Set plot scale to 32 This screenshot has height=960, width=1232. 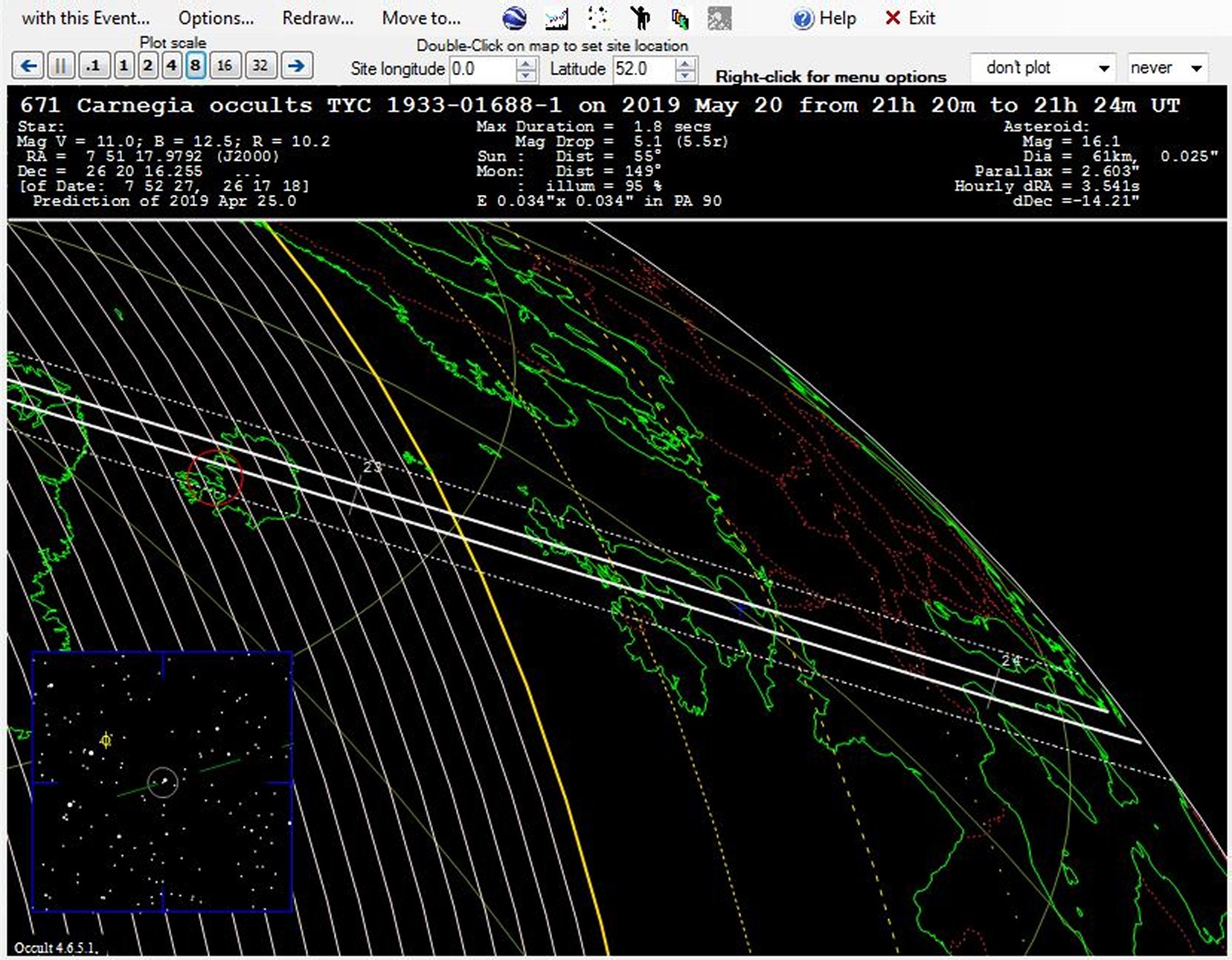tap(260, 66)
